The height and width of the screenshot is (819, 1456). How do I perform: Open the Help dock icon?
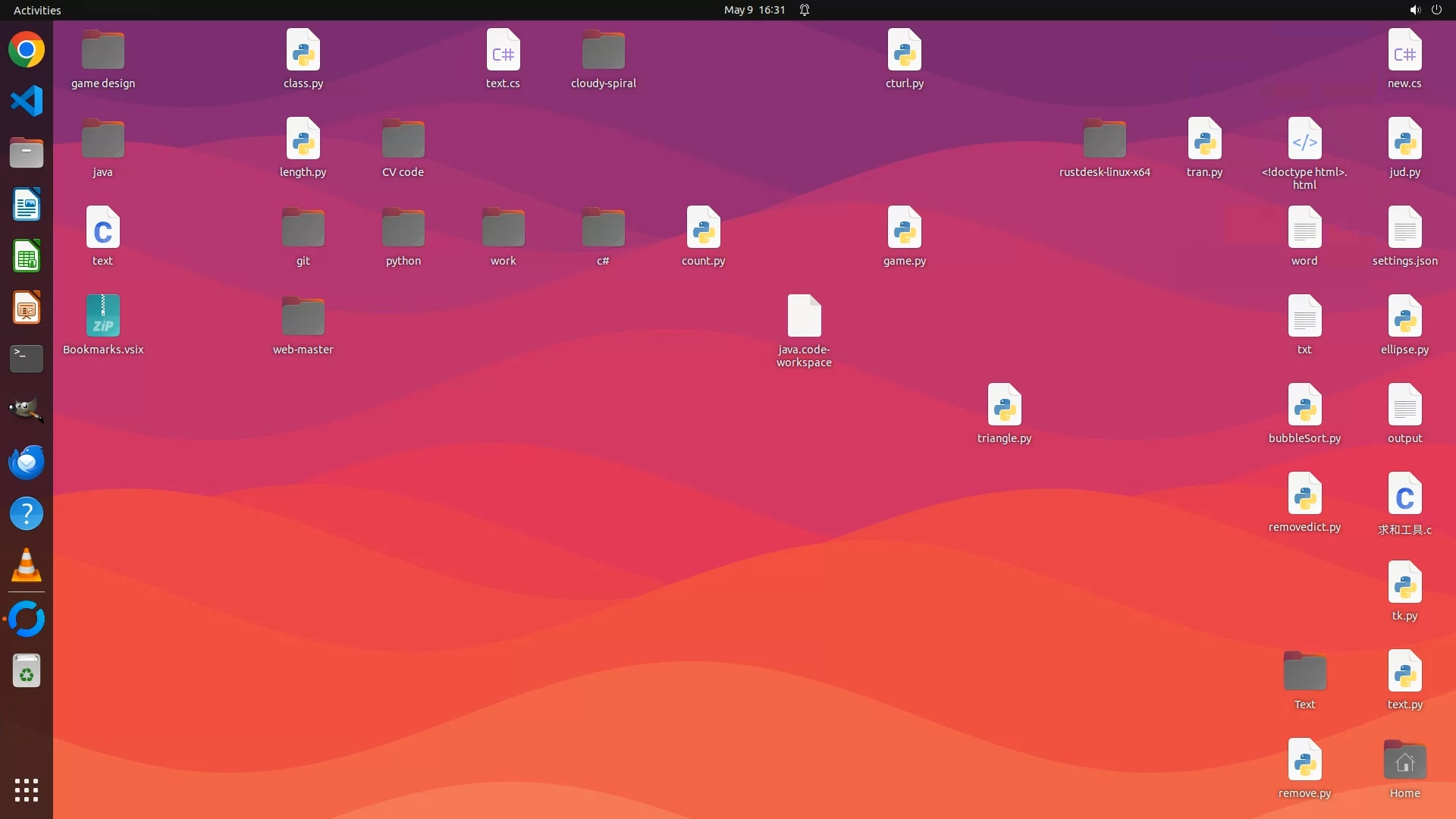pyautogui.click(x=27, y=514)
